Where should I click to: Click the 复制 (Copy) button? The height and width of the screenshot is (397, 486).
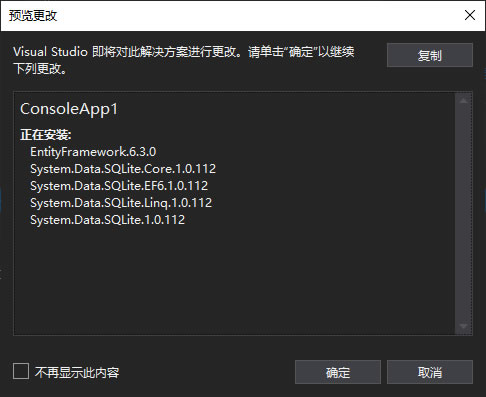[430, 55]
